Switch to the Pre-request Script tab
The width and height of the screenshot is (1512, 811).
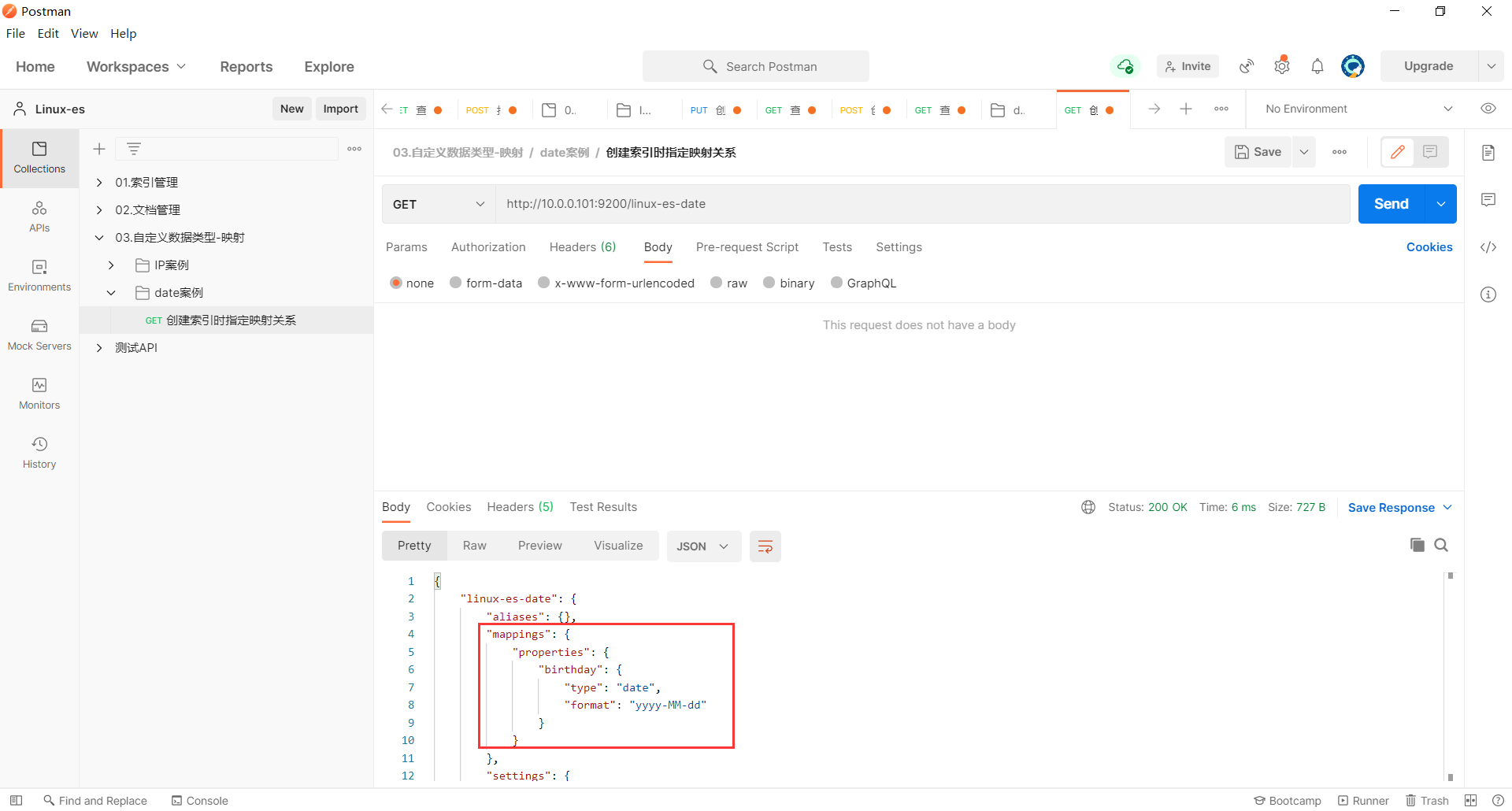[x=747, y=247]
